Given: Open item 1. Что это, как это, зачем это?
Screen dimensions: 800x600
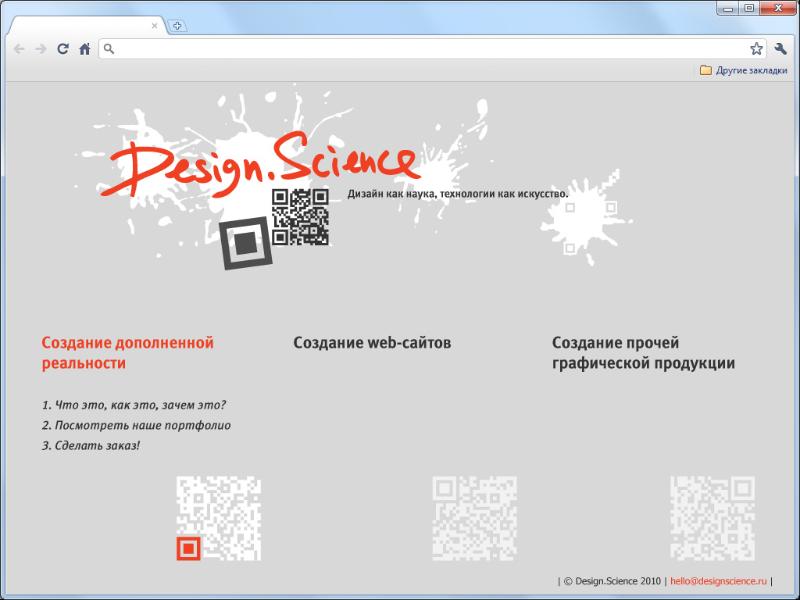Looking at the screenshot, I should [x=134, y=405].
